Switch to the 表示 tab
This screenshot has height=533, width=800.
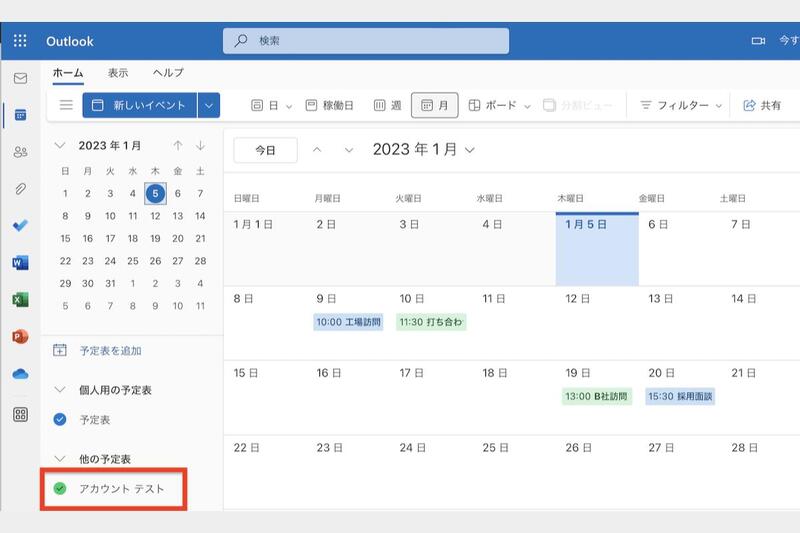point(118,73)
